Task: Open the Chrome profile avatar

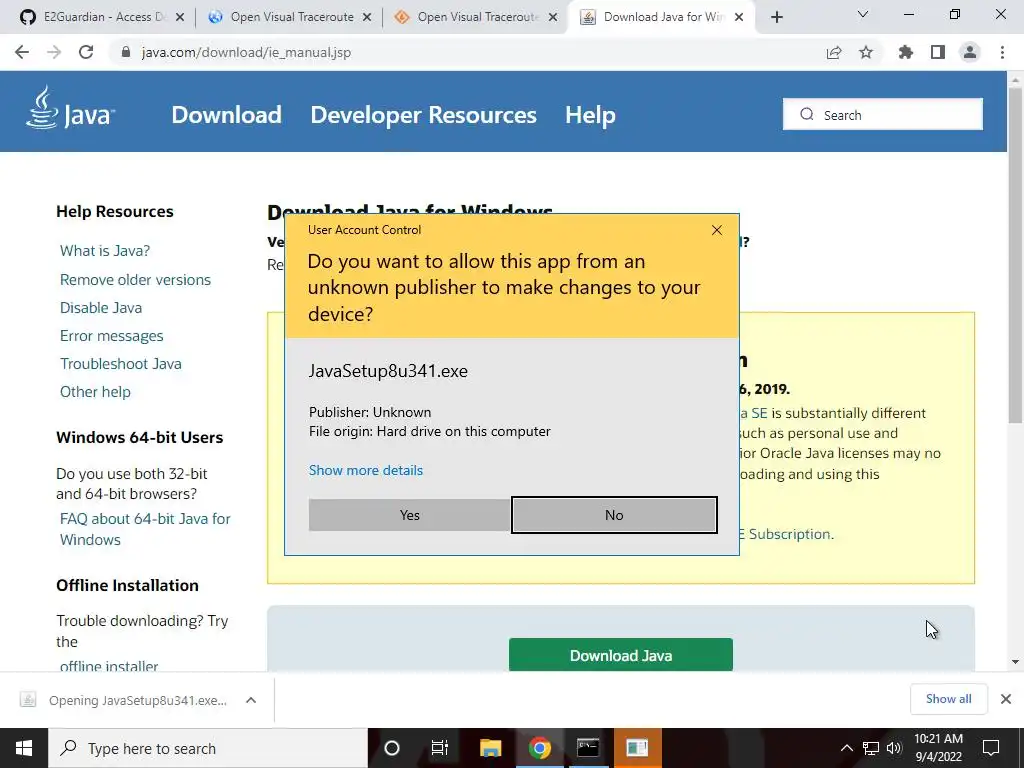Action: (970, 52)
